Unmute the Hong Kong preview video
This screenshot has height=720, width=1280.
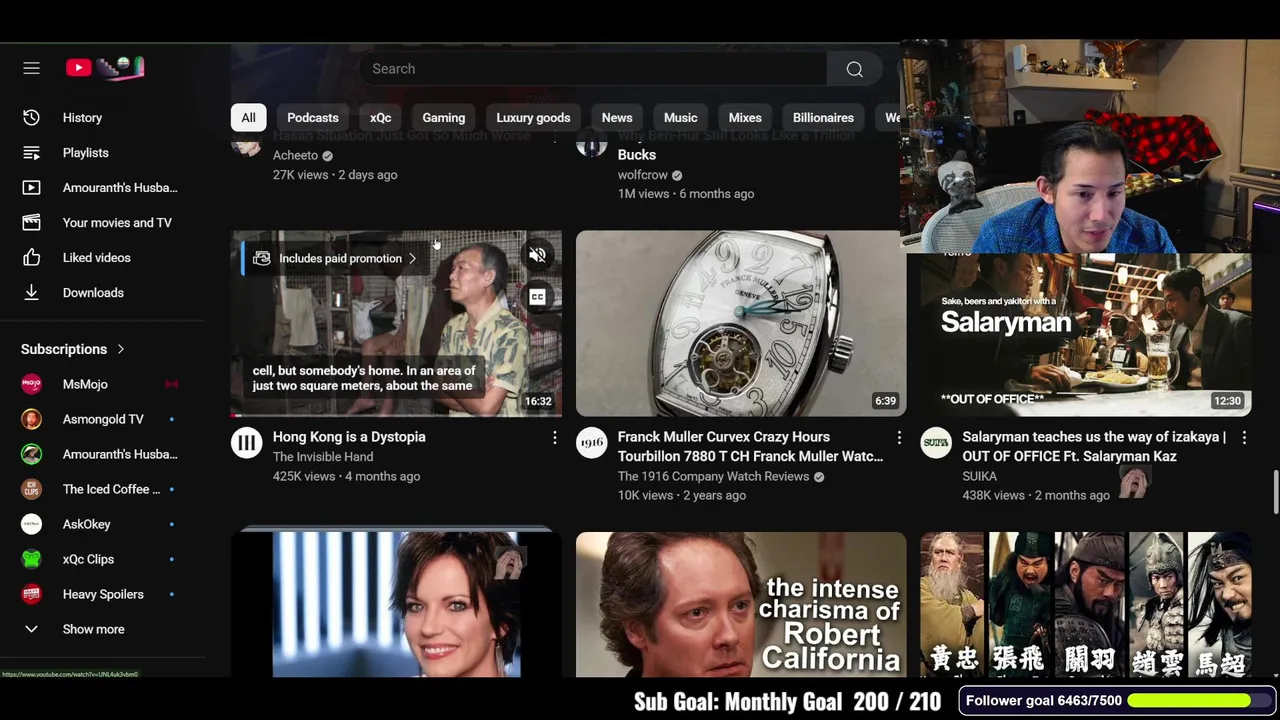click(537, 256)
